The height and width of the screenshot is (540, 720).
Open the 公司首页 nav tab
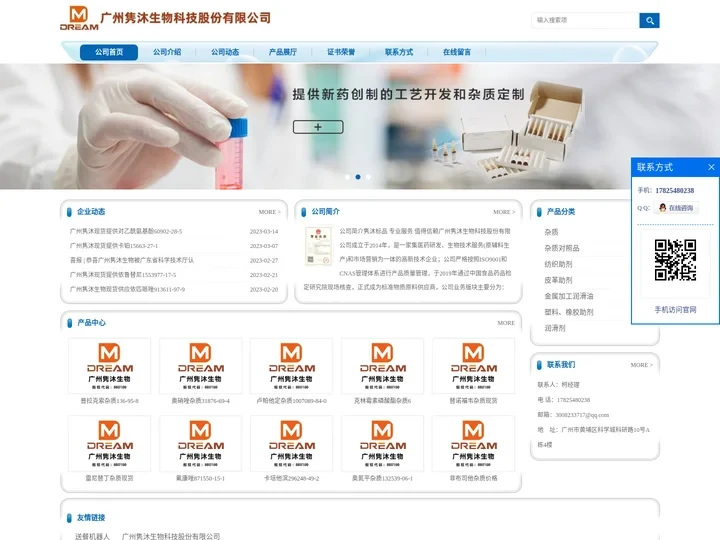point(109,52)
